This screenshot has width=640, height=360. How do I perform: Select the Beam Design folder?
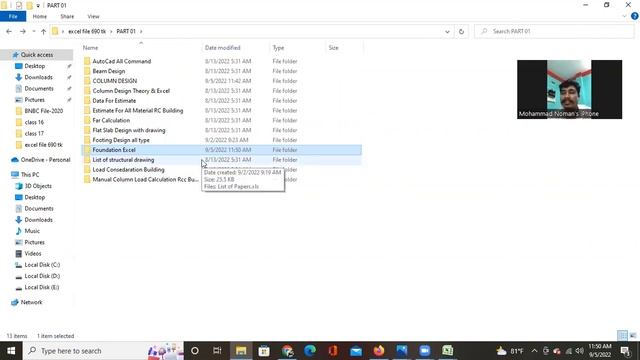pyautogui.click(x=109, y=71)
